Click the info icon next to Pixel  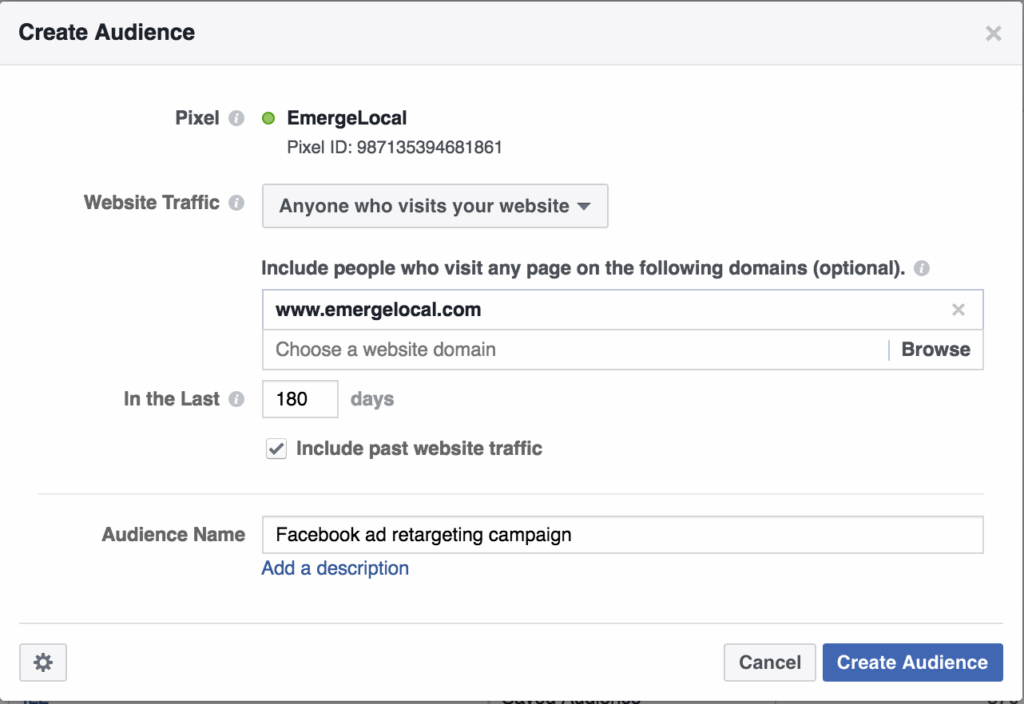pos(236,118)
